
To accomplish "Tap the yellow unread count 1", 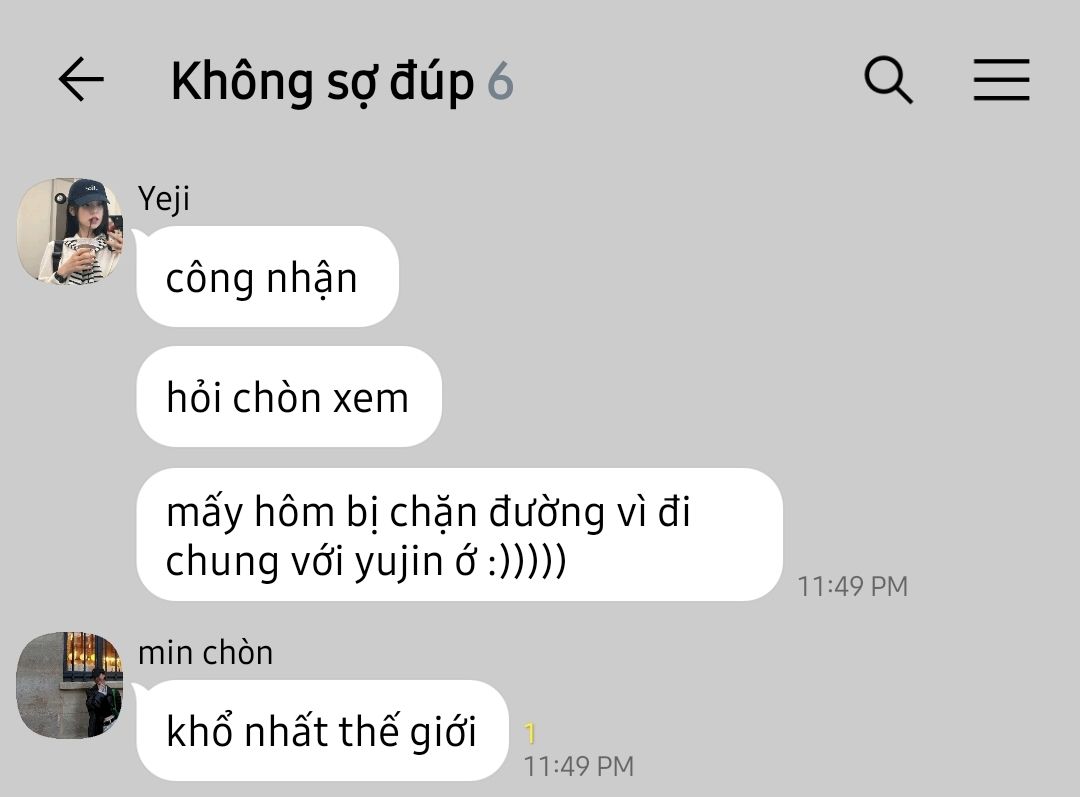I will (x=530, y=734).
